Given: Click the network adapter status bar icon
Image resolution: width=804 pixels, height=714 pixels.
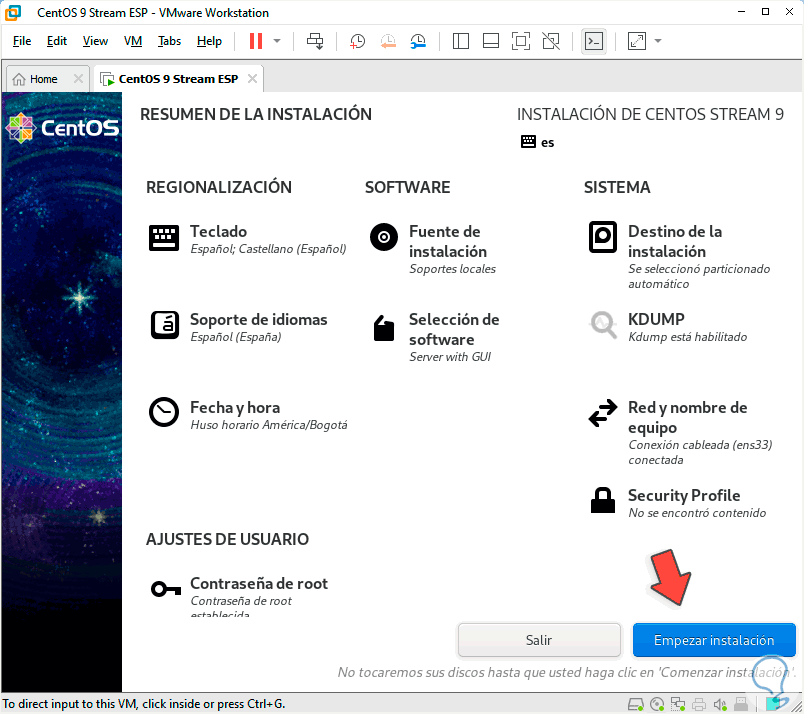Looking at the screenshot, I should (678, 704).
